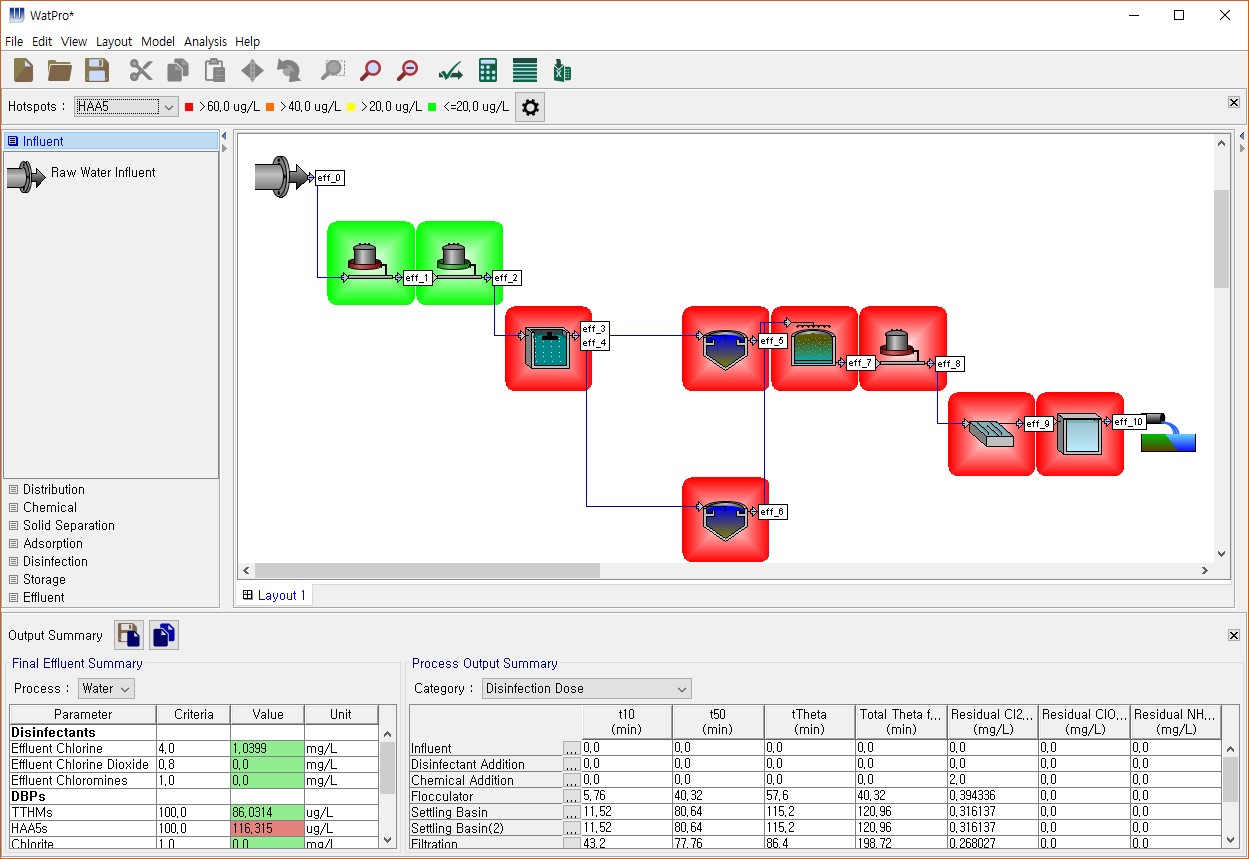
Task: Open the Process Water dropdown
Action: click(x=106, y=688)
